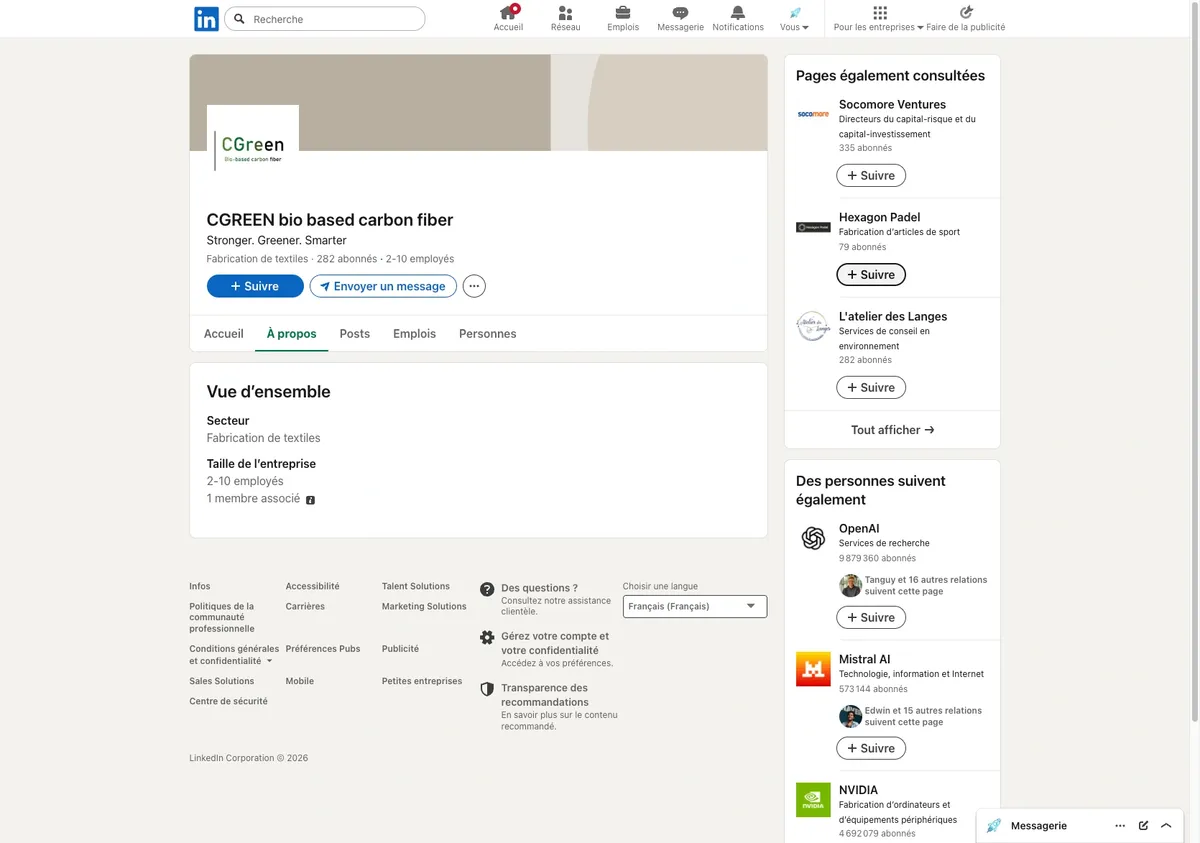Compose a new message in Messagerie bar
Screen dimensions: 1200x843
(1143, 826)
